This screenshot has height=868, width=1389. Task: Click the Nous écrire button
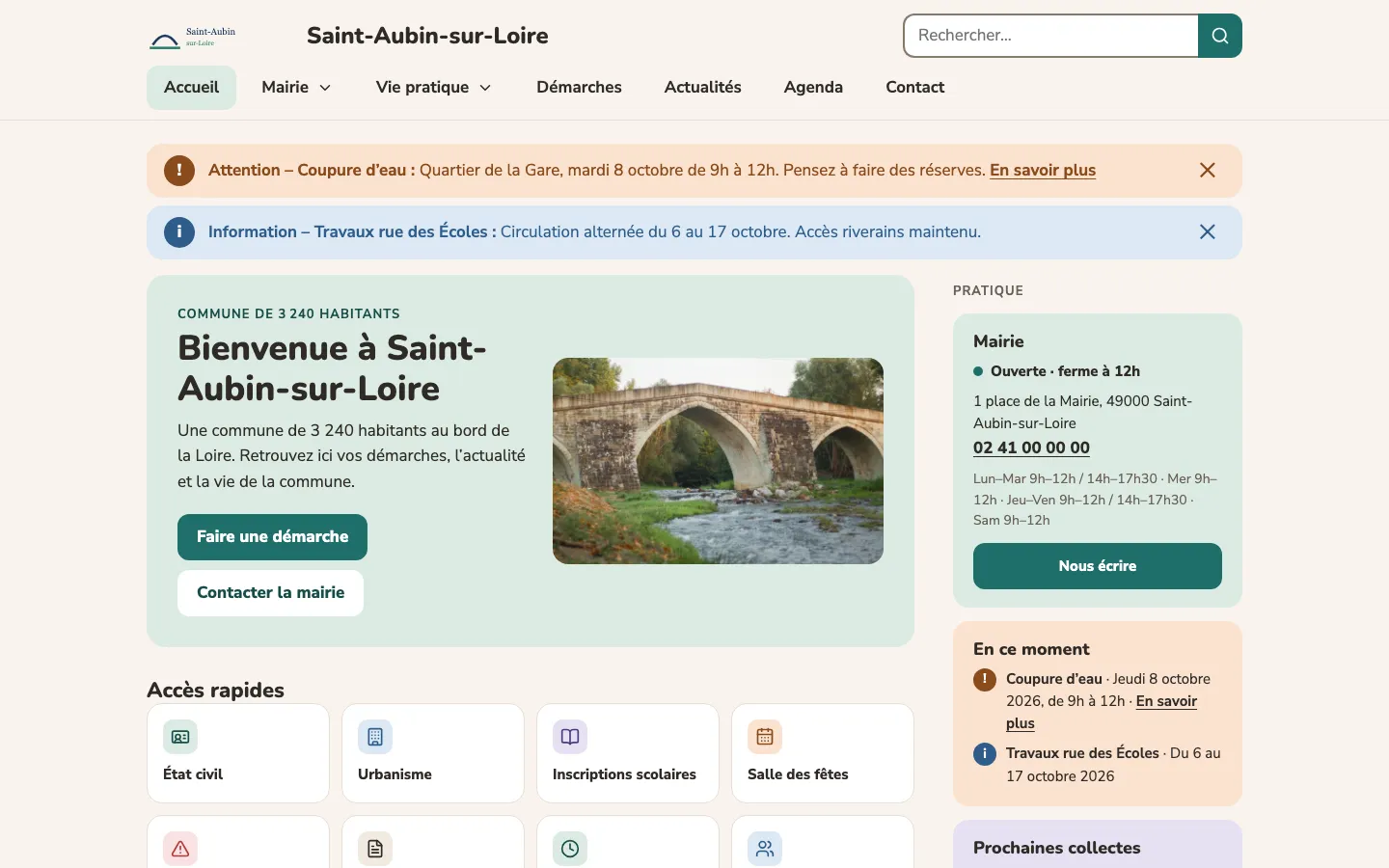pyautogui.click(x=1098, y=566)
